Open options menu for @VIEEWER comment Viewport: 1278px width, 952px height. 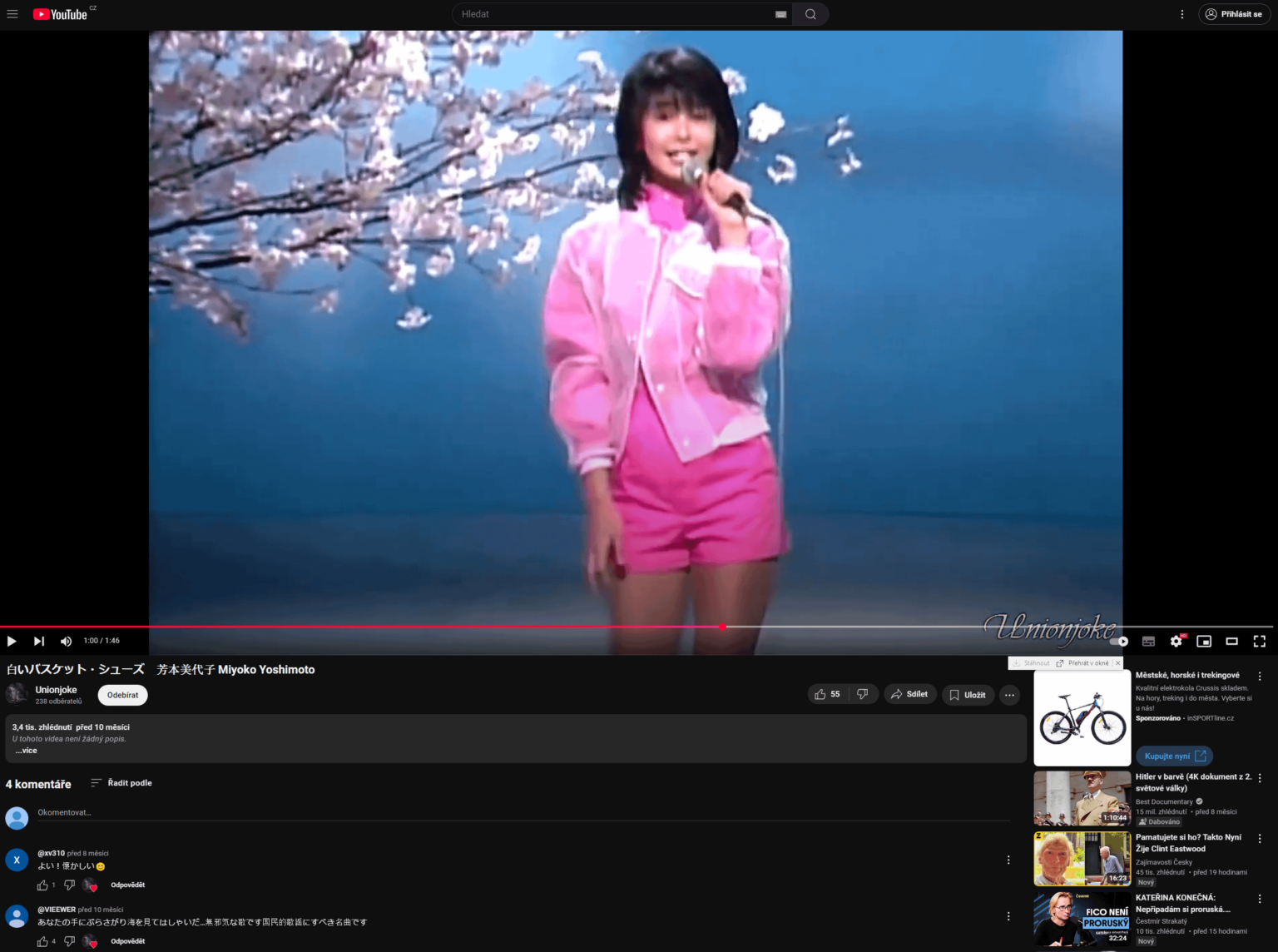pos(1008,916)
